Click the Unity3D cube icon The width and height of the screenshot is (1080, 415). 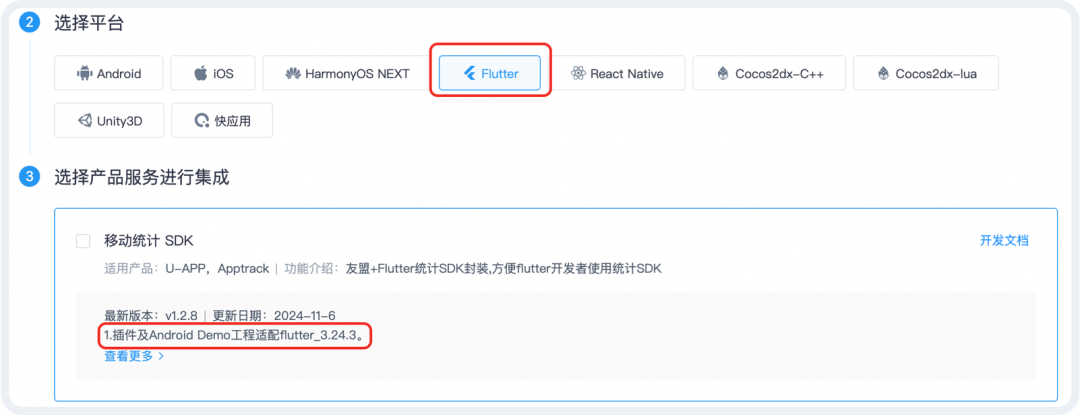85,121
